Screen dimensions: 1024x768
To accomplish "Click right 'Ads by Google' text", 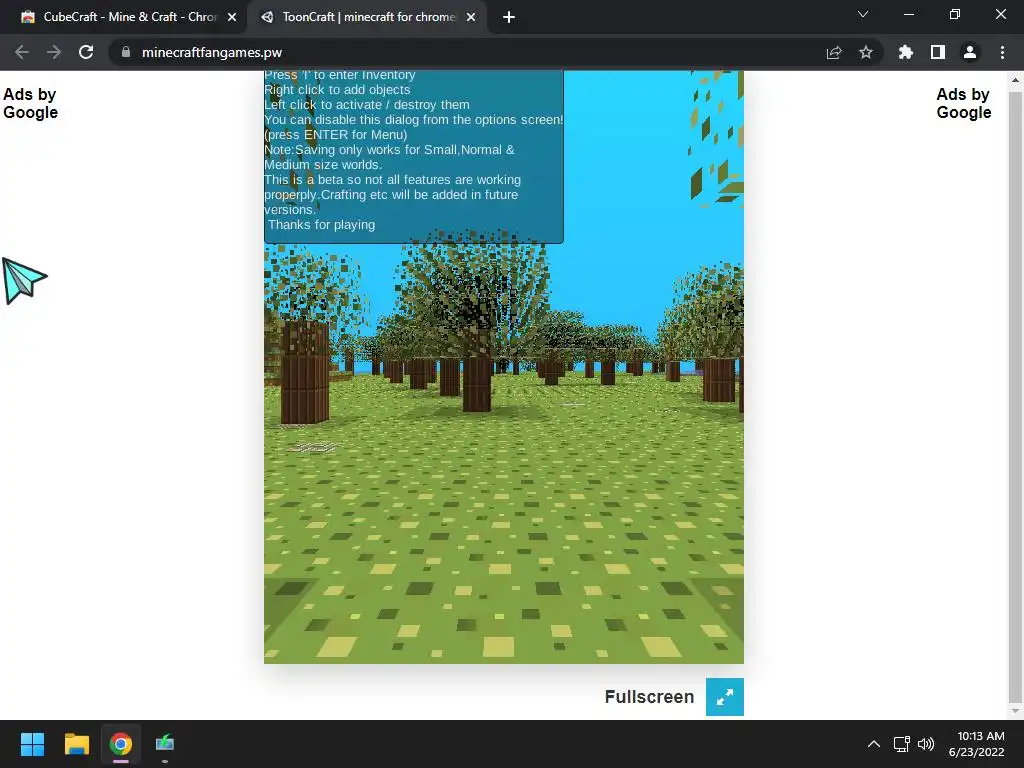I will point(964,103).
